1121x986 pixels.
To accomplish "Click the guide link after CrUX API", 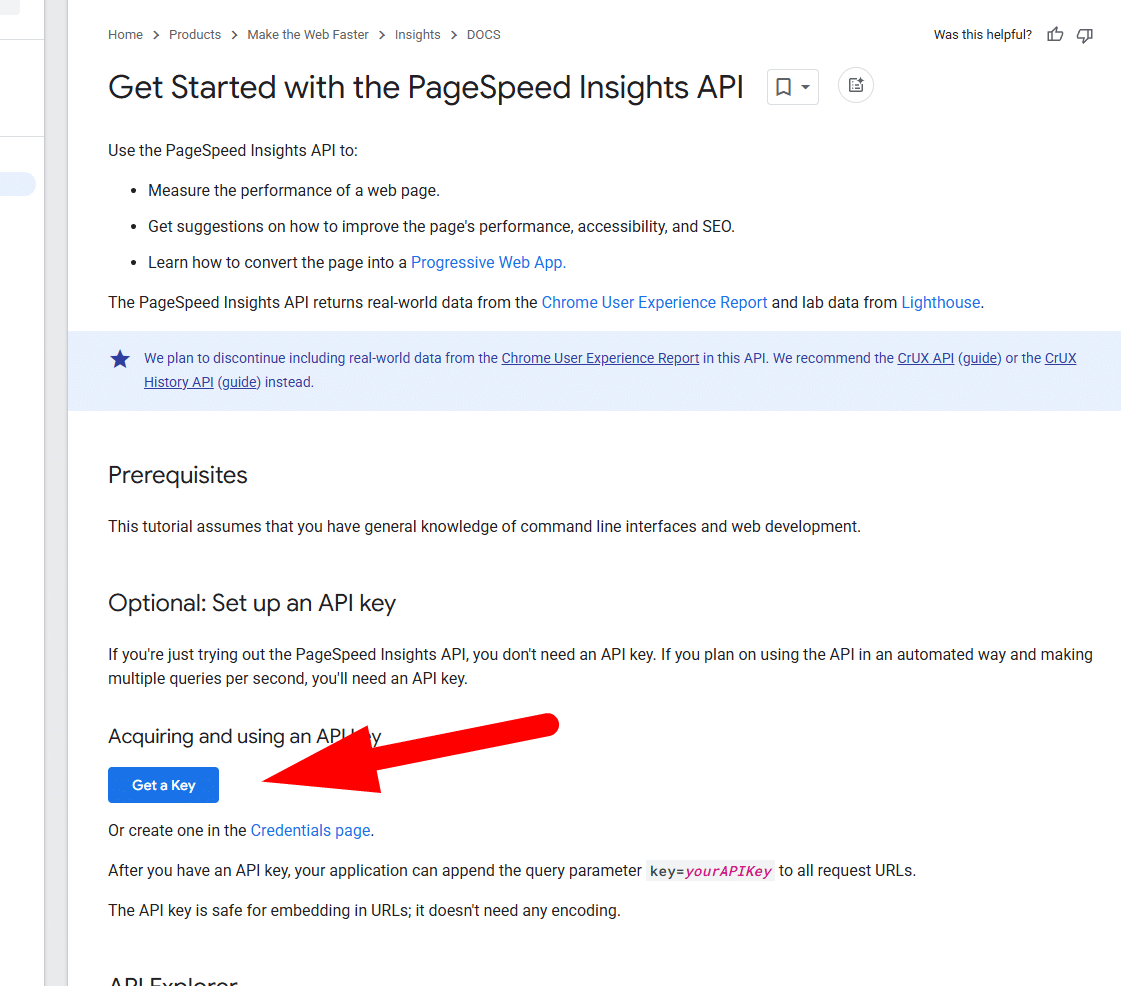I will click(x=980, y=358).
